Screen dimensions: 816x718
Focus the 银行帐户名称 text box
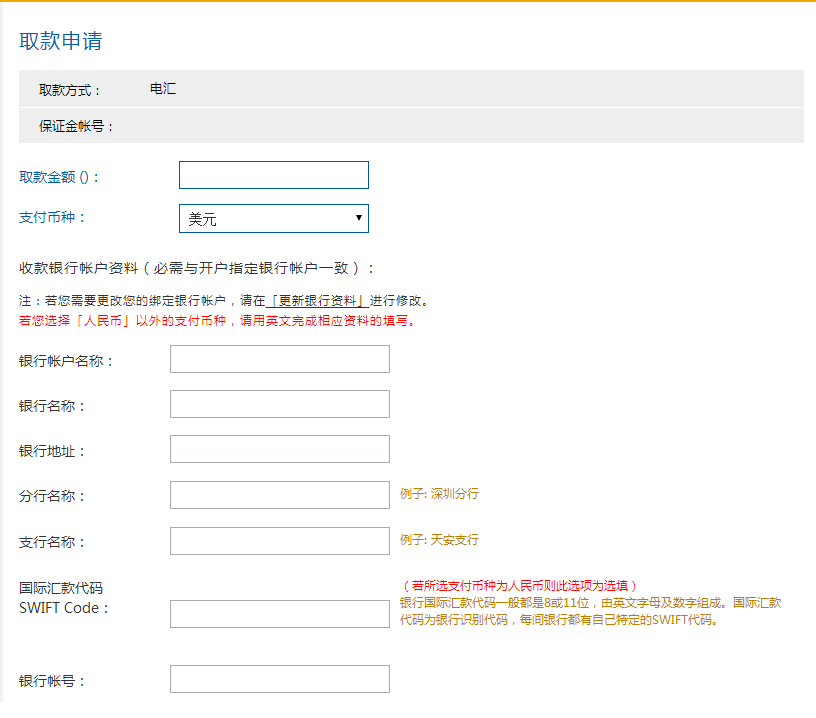(279, 359)
